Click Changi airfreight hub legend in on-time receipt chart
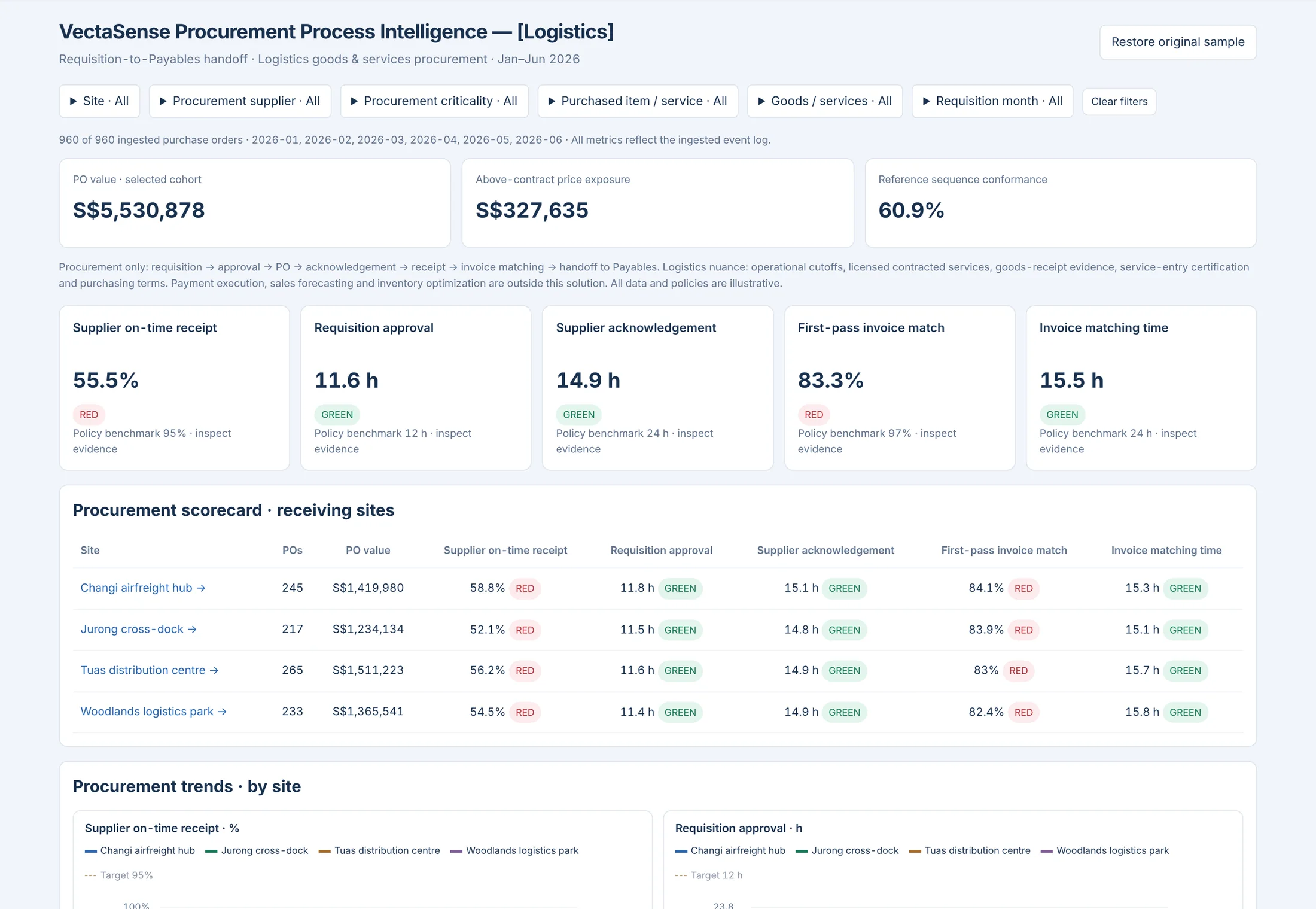The width and height of the screenshot is (1316, 909). 140,850
